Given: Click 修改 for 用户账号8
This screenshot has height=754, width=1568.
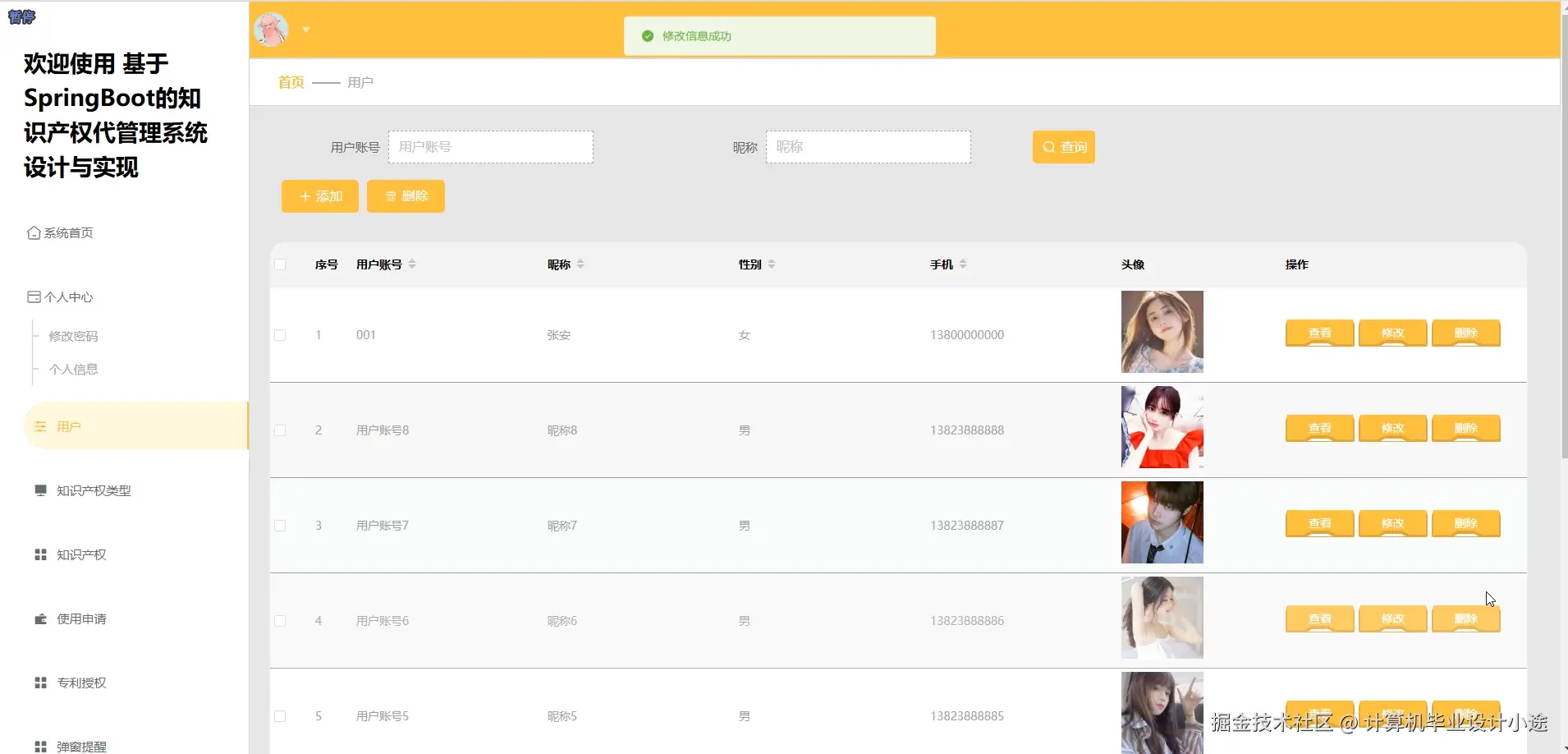Looking at the screenshot, I should [1393, 429].
